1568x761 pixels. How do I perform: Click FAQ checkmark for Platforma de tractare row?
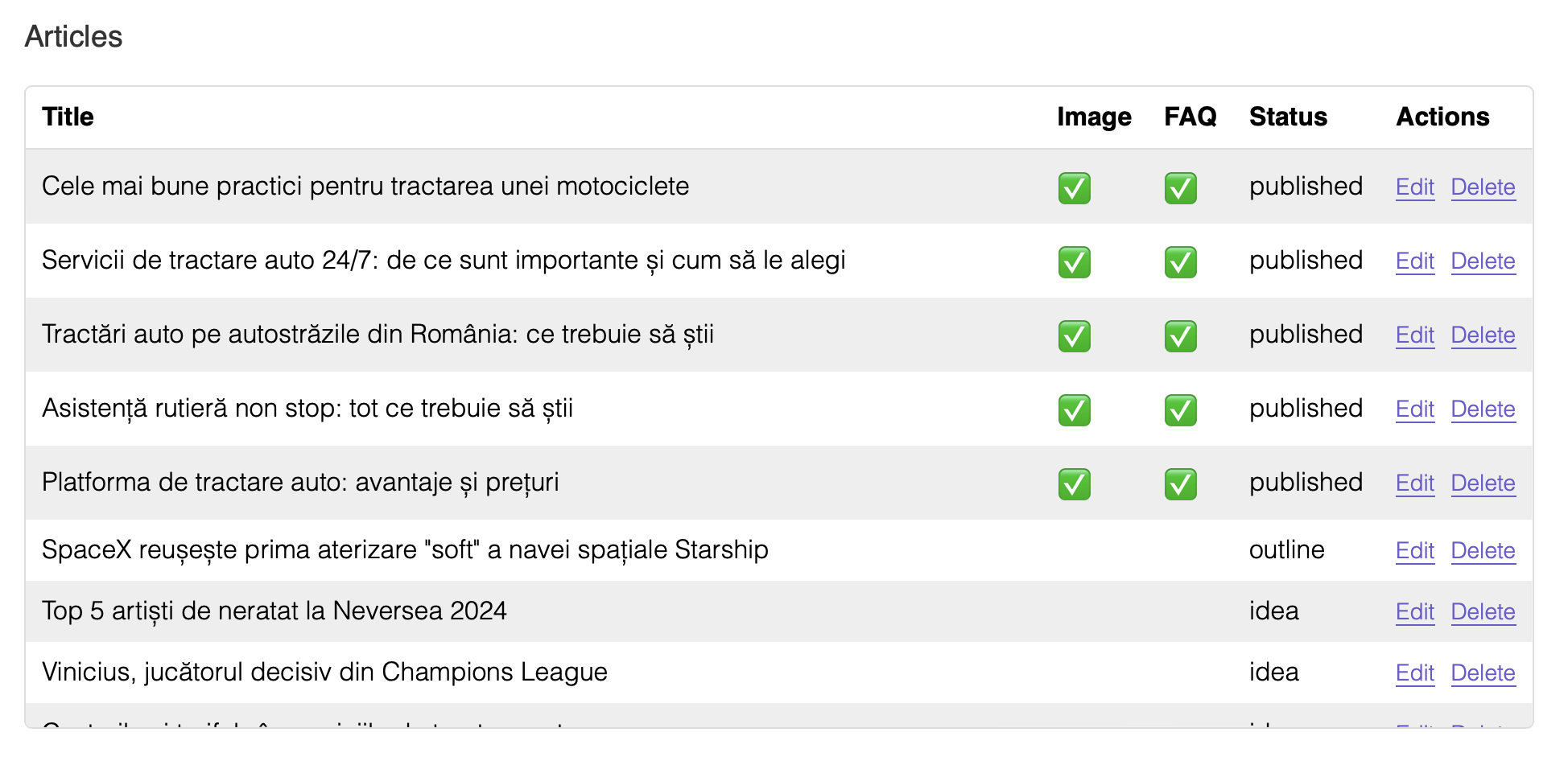1180,483
